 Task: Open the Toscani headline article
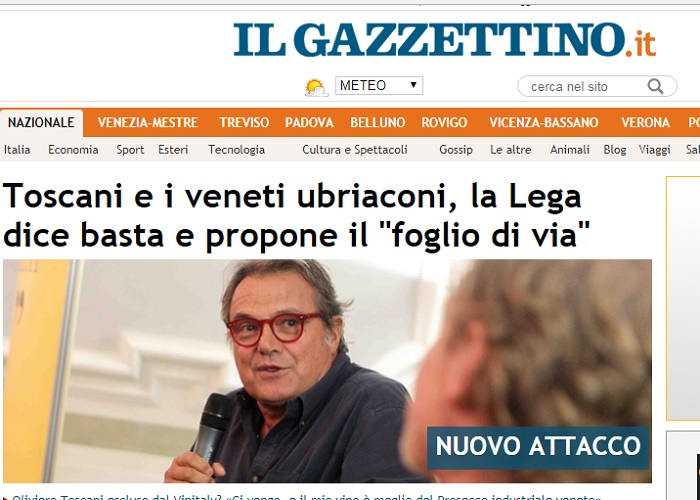pos(296,215)
